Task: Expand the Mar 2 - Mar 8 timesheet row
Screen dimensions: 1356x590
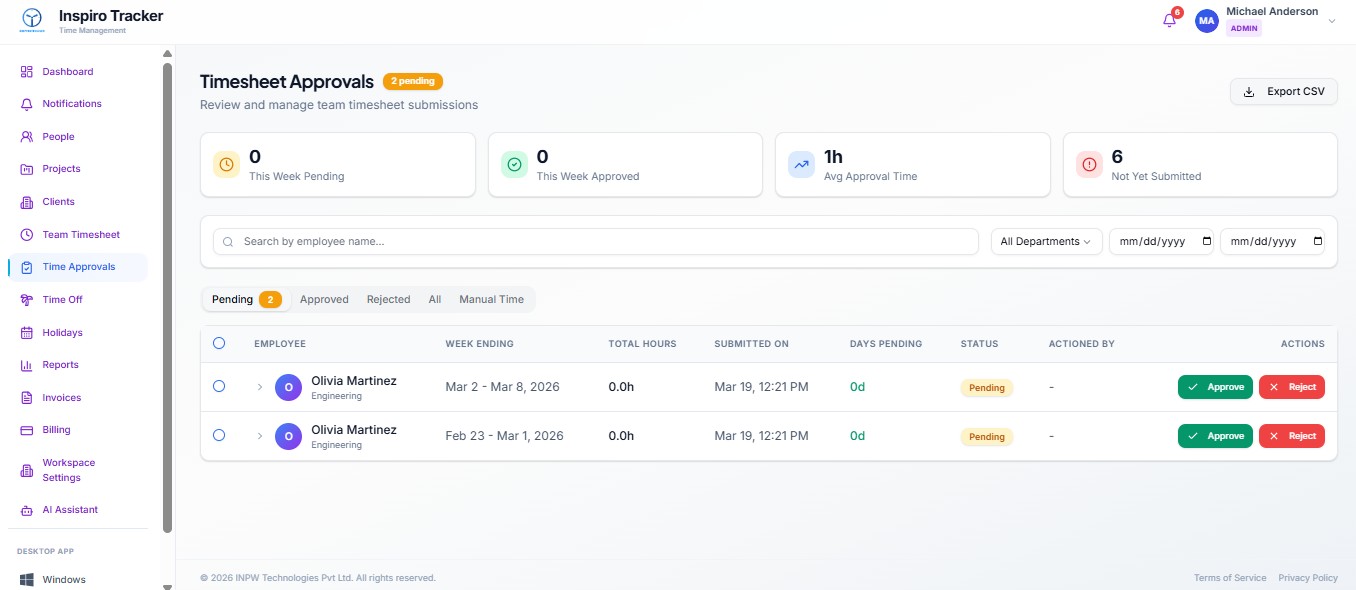Action: tap(260, 387)
